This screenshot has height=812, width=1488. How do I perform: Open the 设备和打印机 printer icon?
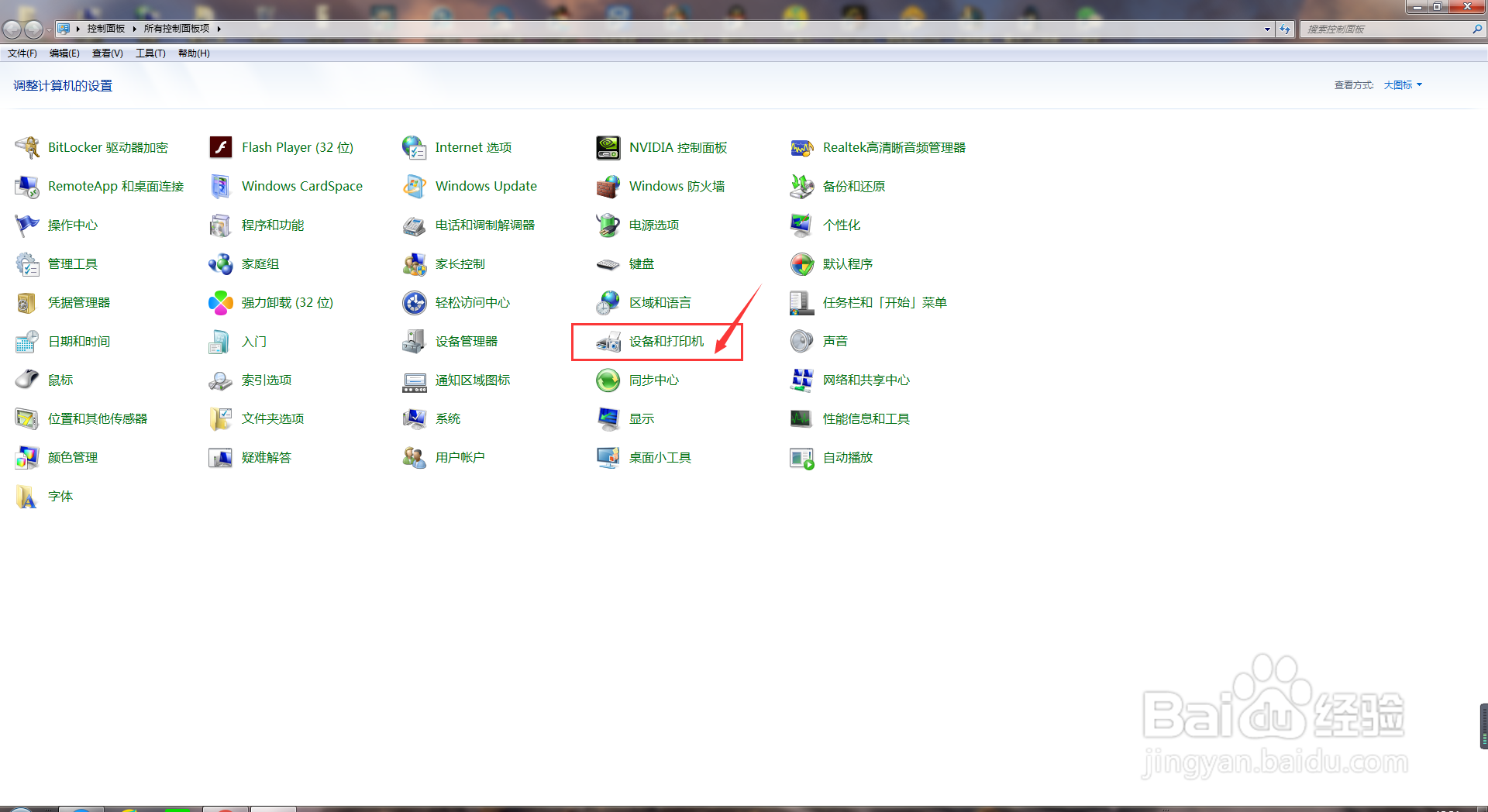click(x=608, y=341)
